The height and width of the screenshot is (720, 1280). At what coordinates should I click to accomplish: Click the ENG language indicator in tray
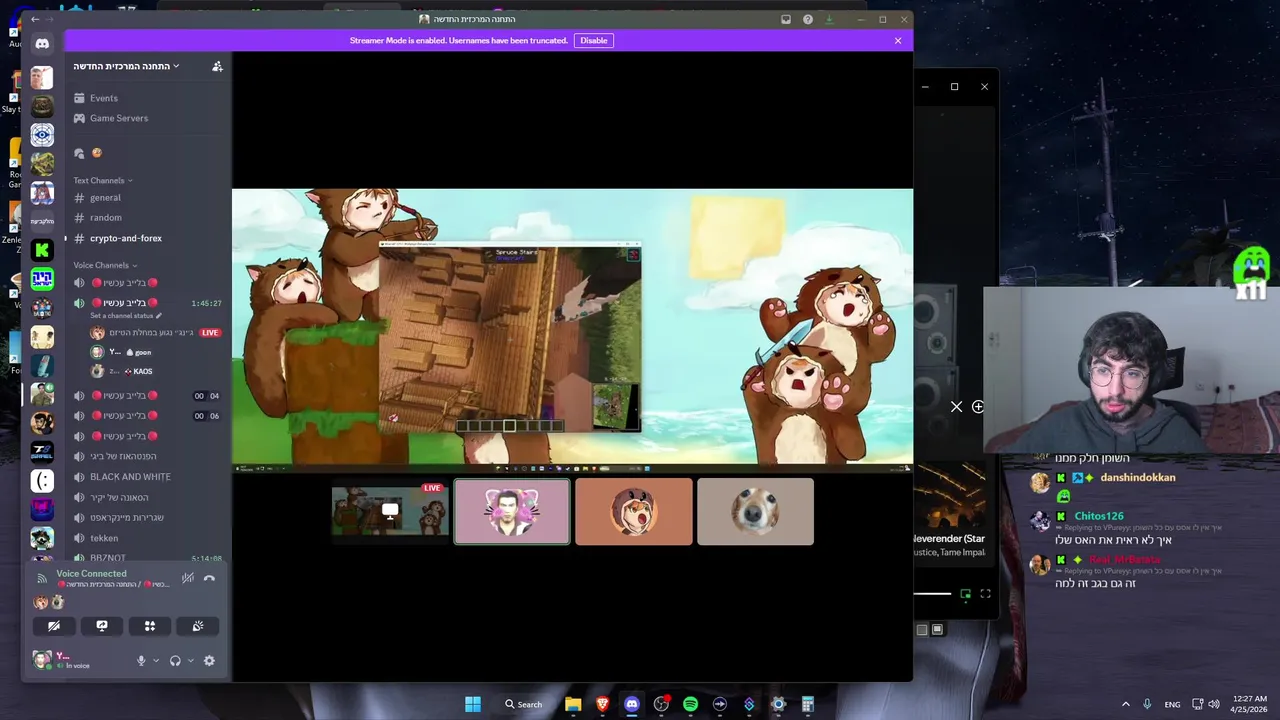click(x=1172, y=705)
